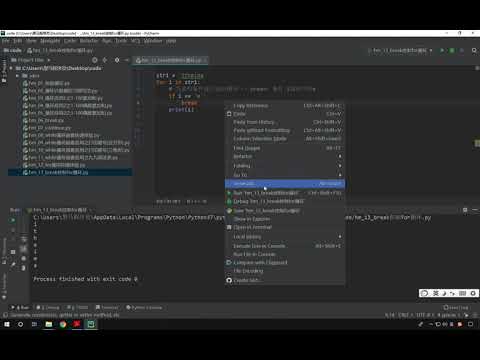Switch to PyCharm taskbar icon

click(91, 324)
